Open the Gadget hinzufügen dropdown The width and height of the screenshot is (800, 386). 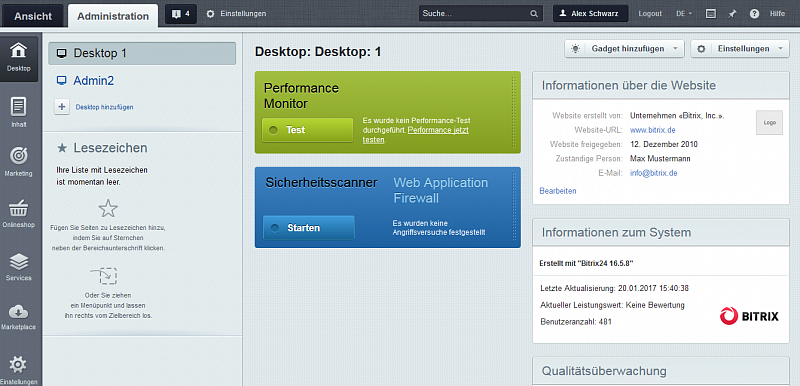pos(624,49)
